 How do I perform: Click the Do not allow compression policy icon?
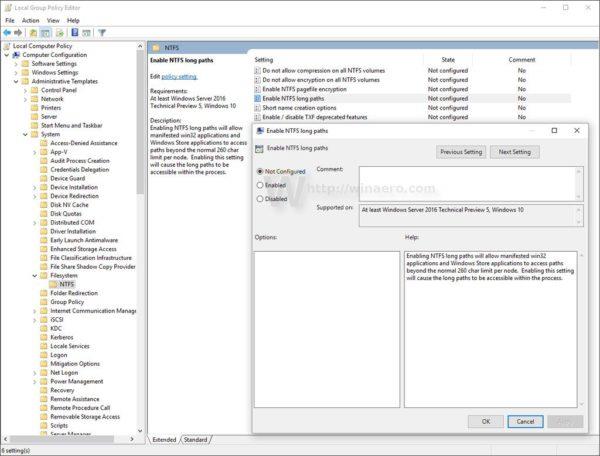pyautogui.click(x=258, y=70)
